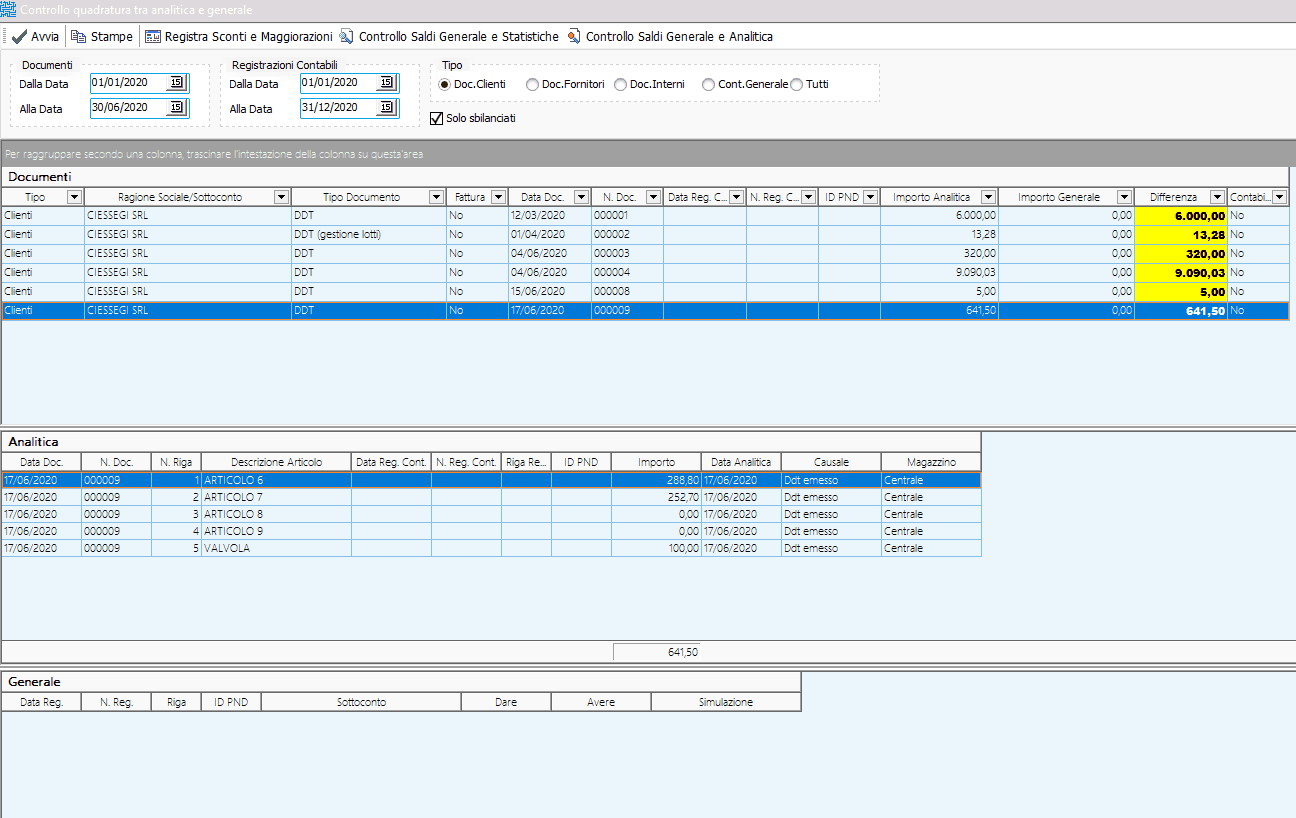Edit Registrazioni Alla Data field 31/12/2020
The width and height of the screenshot is (1296, 818).
(x=338, y=108)
